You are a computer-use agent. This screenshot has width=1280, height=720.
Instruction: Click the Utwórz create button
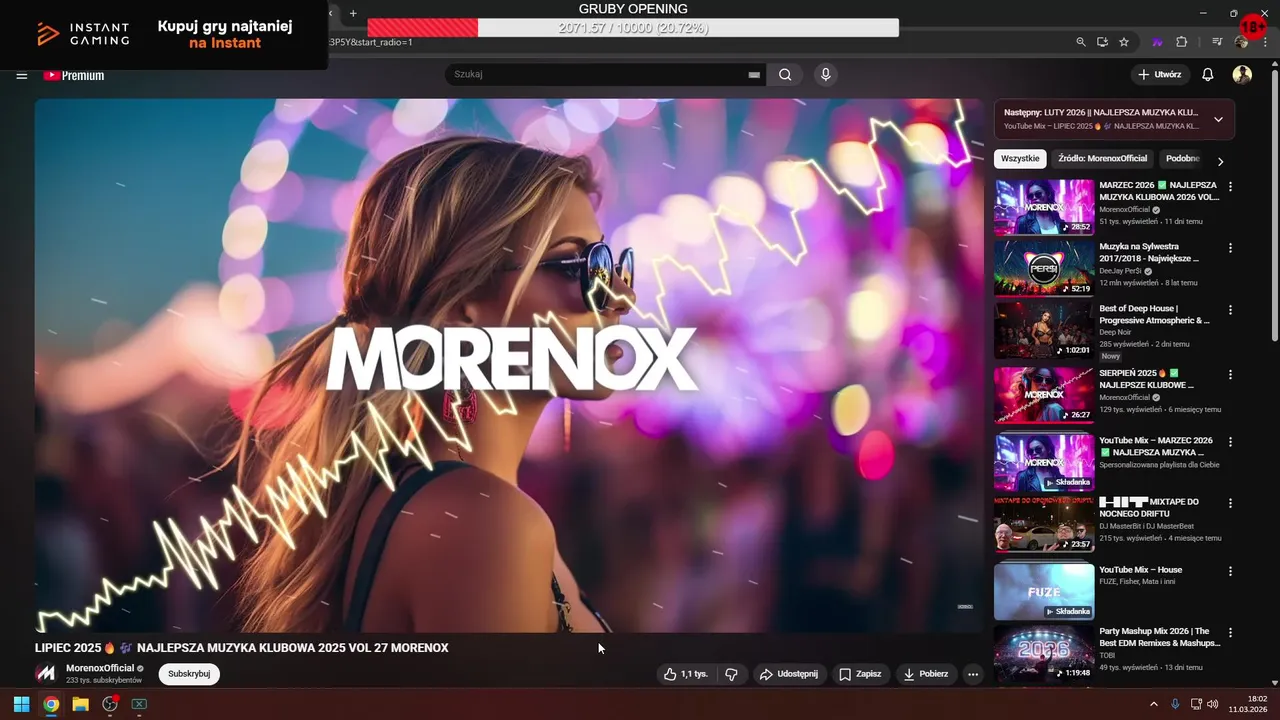pos(1160,75)
